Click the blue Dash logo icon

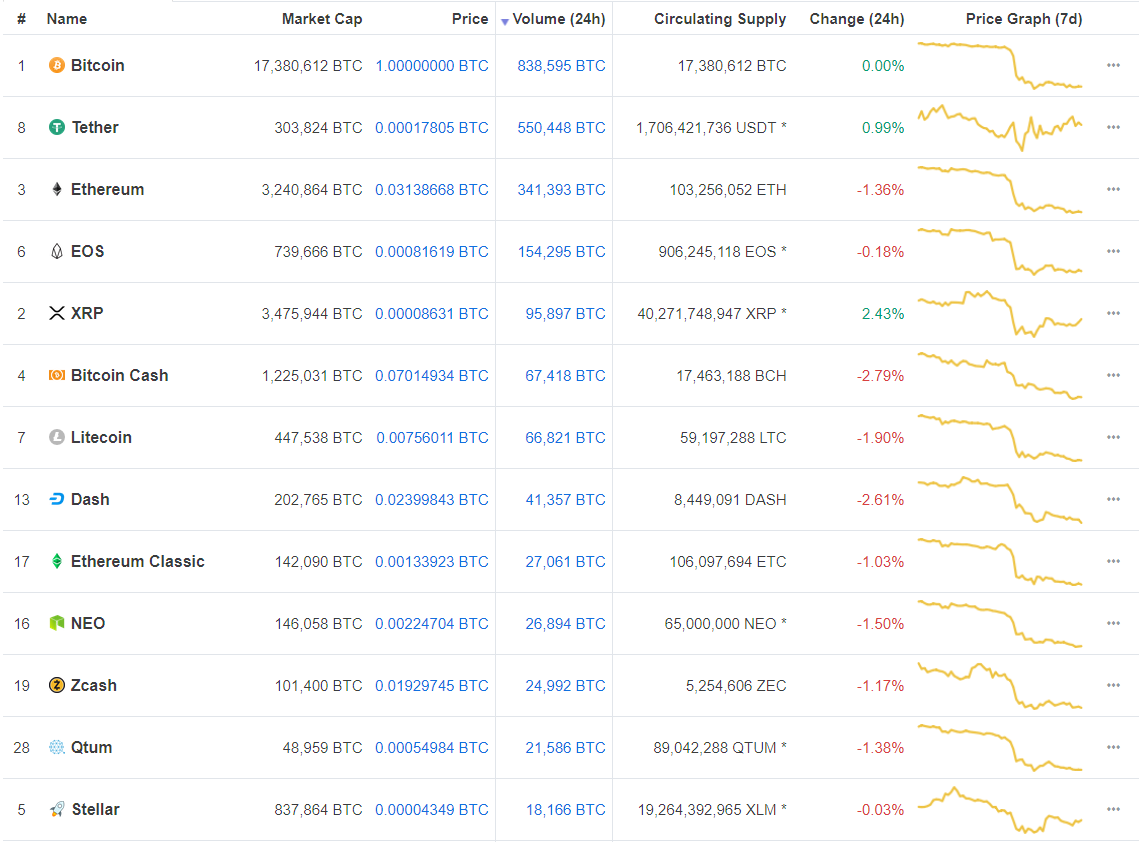[57, 500]
